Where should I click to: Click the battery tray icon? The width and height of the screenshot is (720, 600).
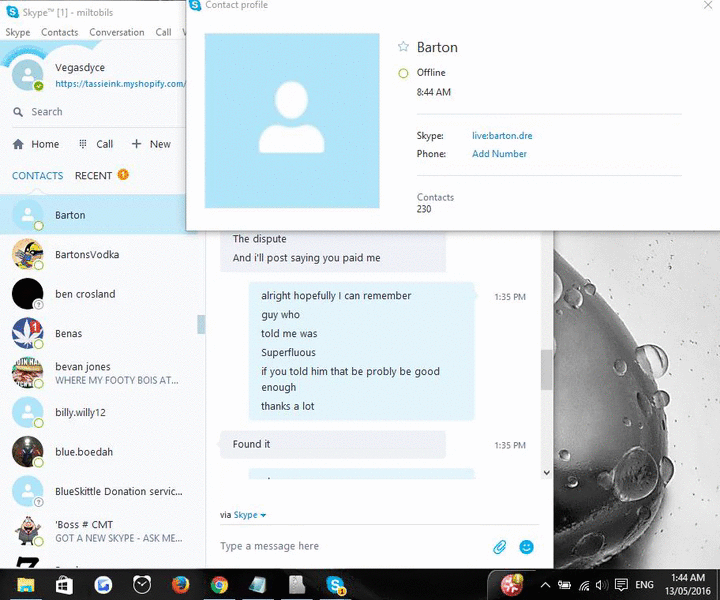564,585
